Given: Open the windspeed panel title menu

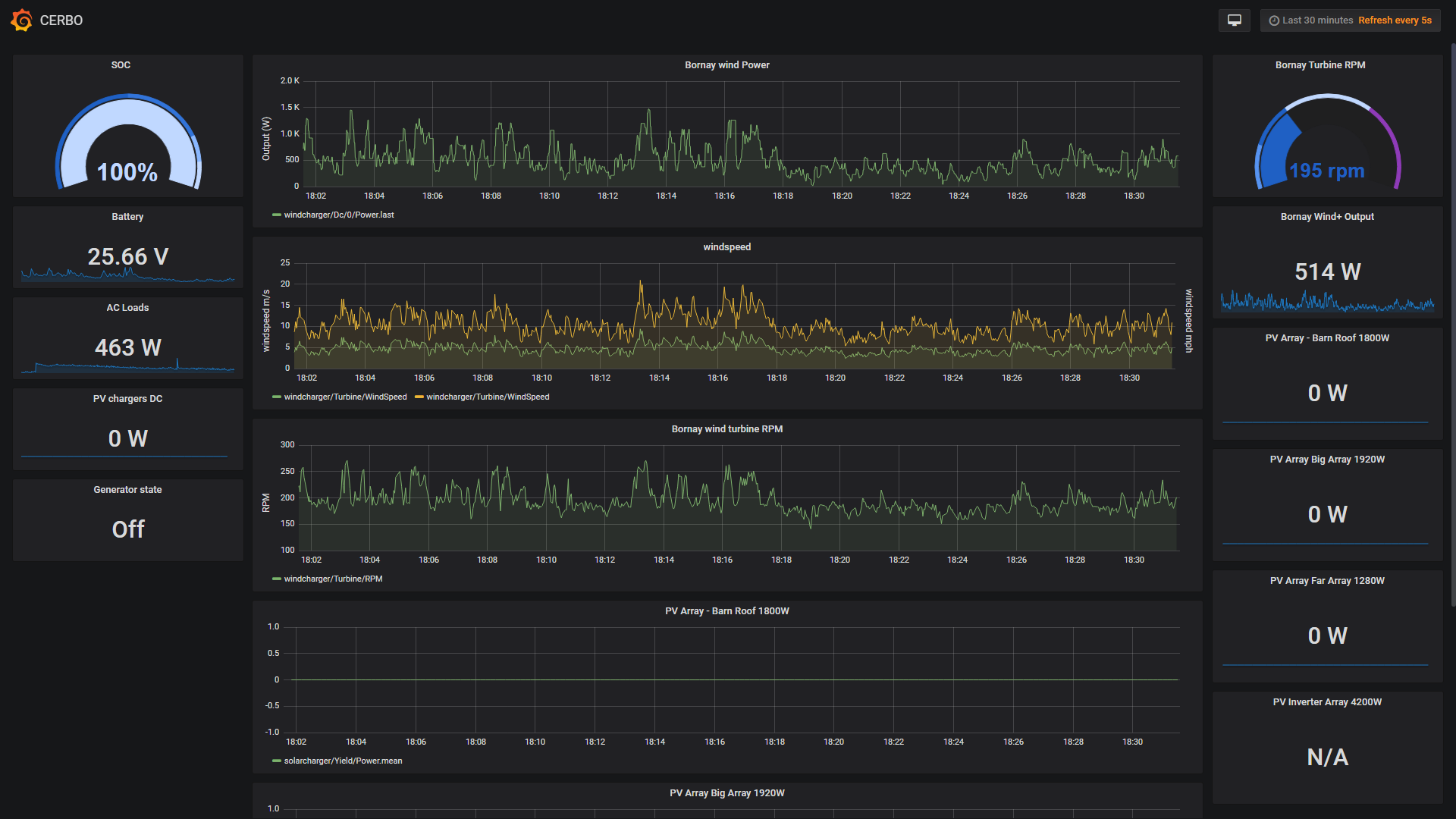Looking at the screenshot, I should coord(727,247).
